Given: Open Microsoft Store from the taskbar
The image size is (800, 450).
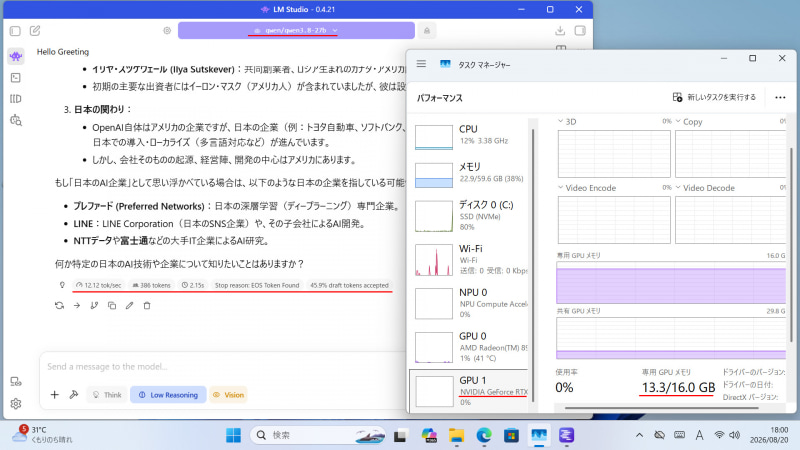Looking at the screenshot, I should [x=511, y=435].
